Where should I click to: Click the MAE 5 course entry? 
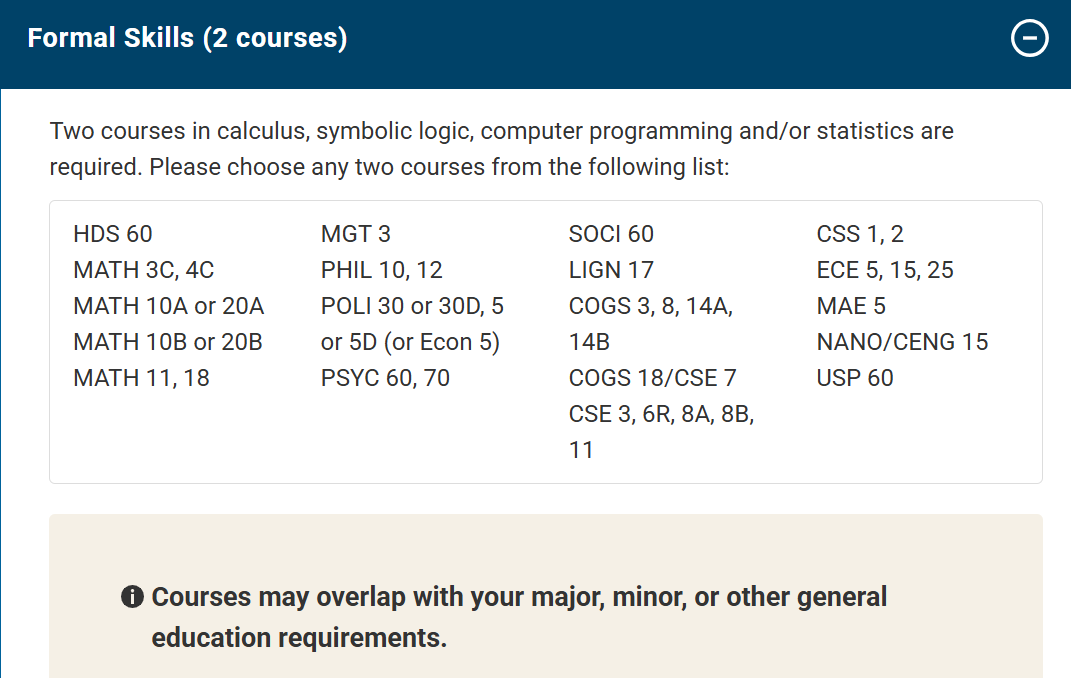click(x=851, y=306)
